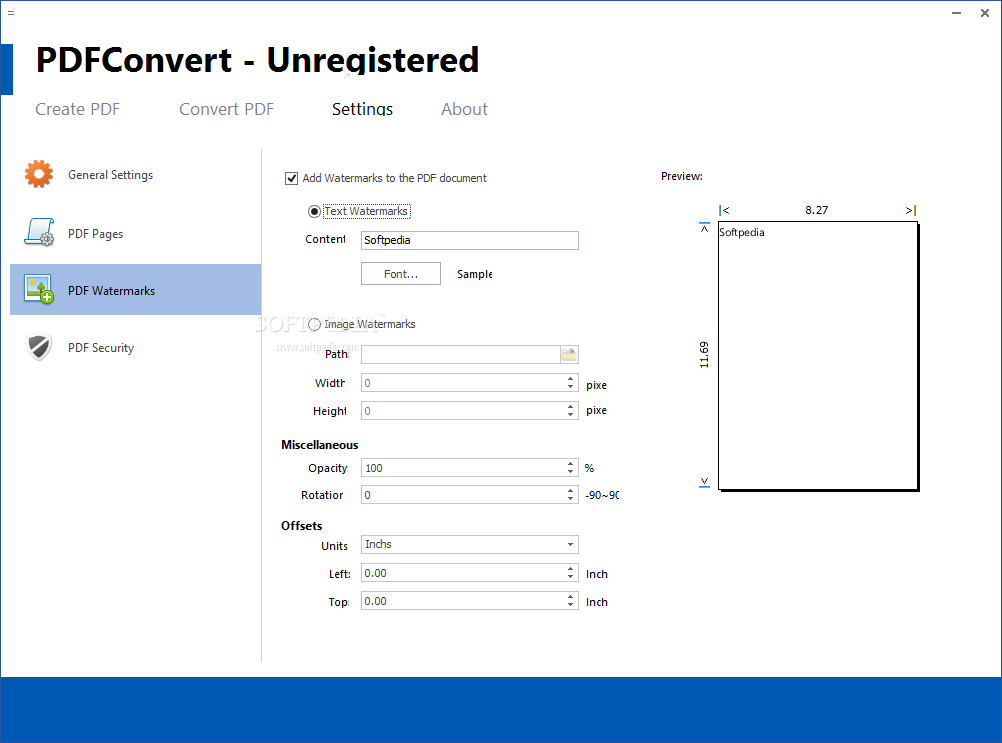This screenshot has height=743, width=1002.
Task: Click the up arrow above the preview
Action: pyautogui.click(x=704, y=227)
